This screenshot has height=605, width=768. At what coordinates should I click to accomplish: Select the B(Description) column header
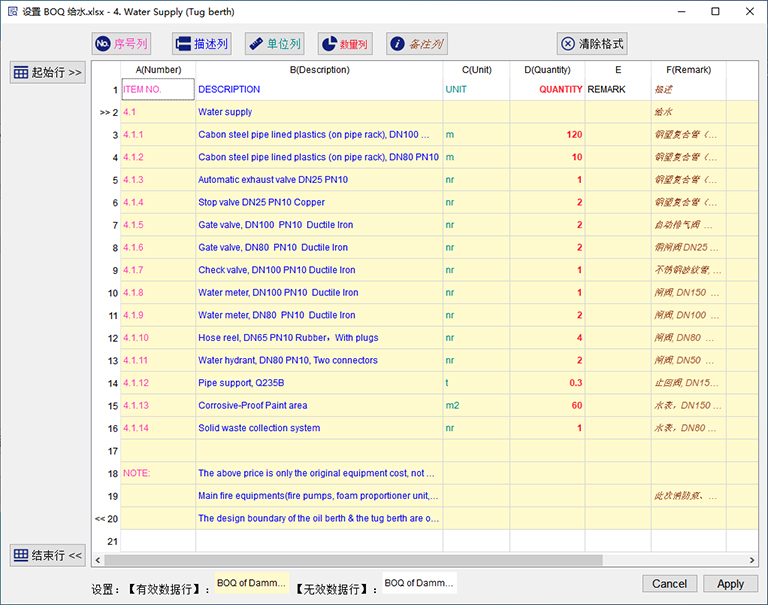coord(319,70)
